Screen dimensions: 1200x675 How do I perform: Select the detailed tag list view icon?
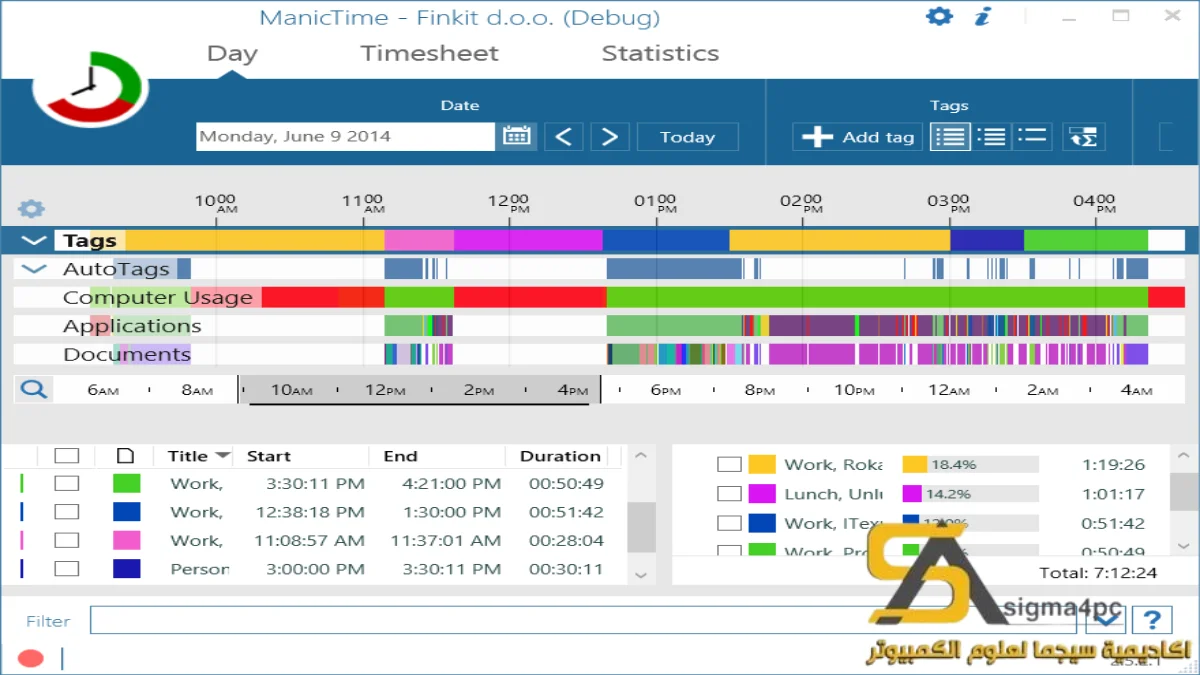tap(950, 137)
